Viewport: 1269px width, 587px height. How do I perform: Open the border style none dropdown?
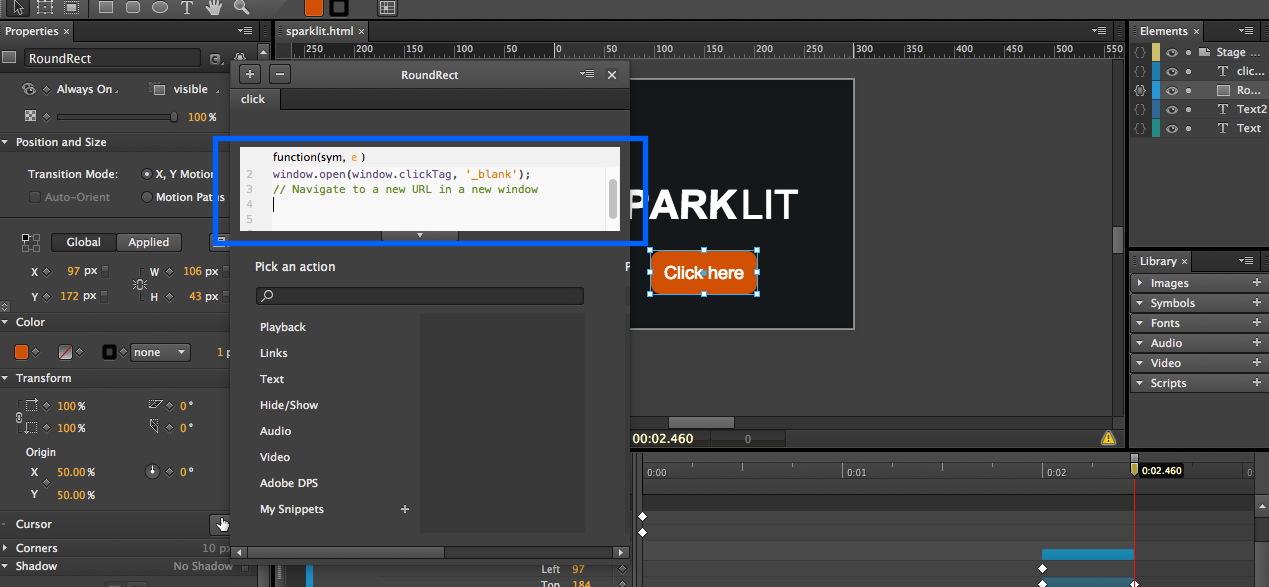[159, 351]
